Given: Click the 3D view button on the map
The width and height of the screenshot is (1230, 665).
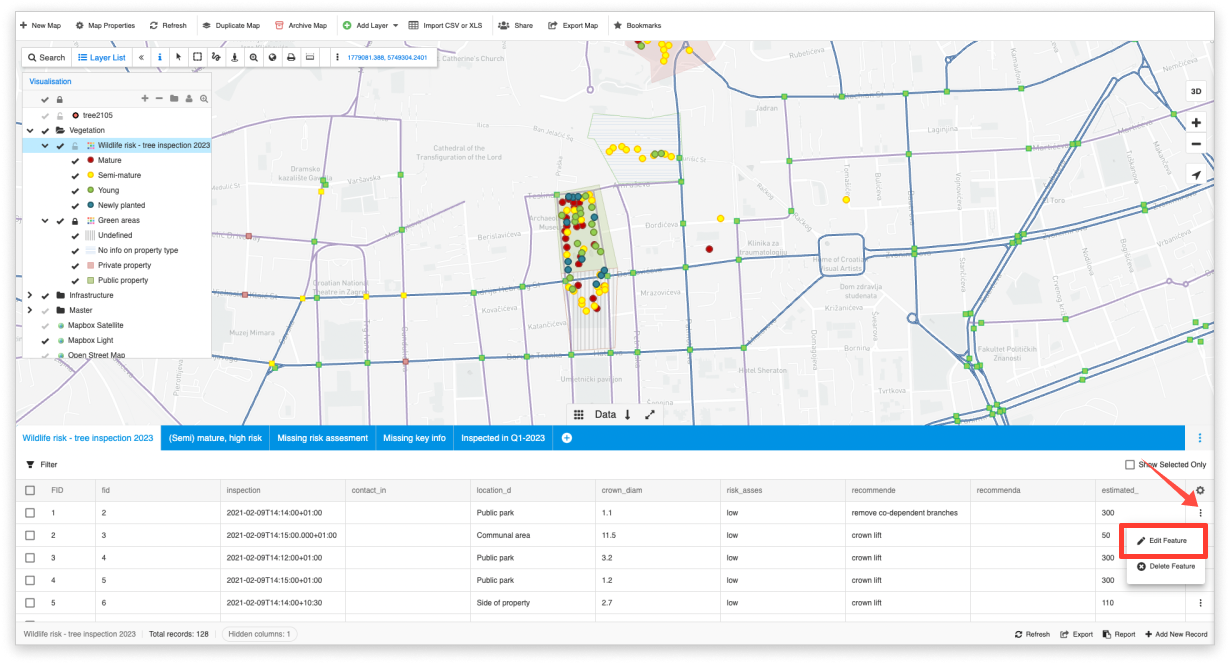Looking at the screenshot, I should click(1195, 89).
